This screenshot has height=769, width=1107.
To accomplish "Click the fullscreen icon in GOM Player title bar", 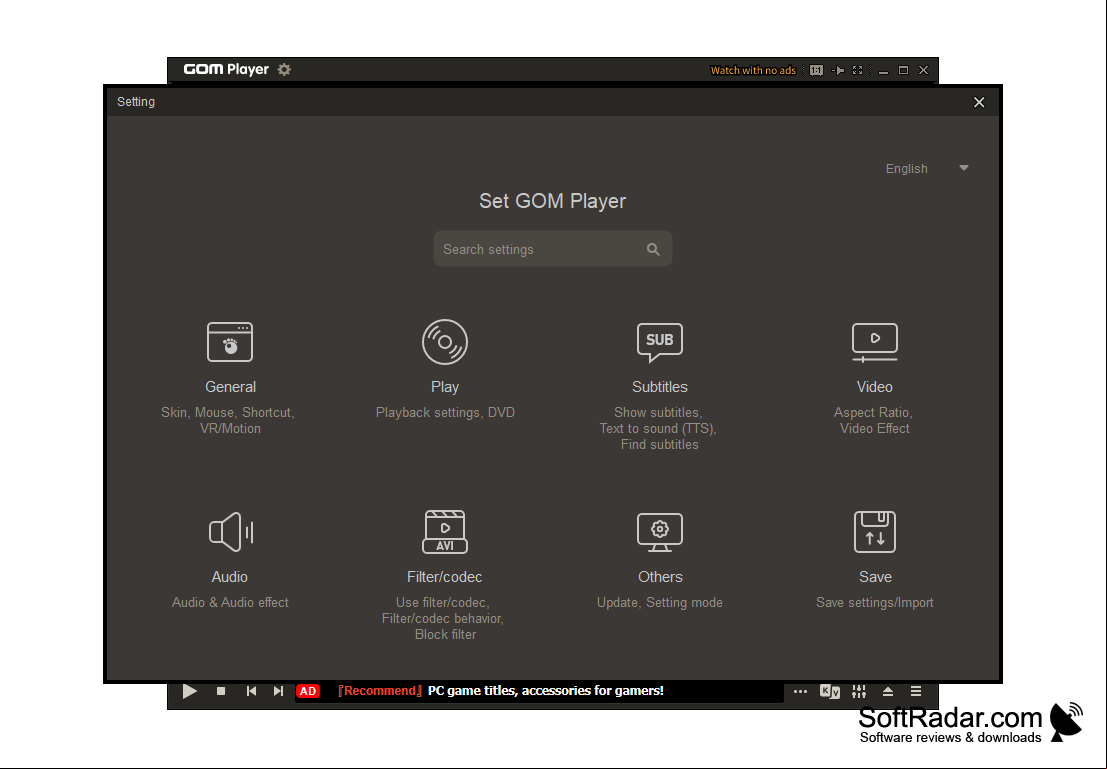I will [x=858, y=70].
